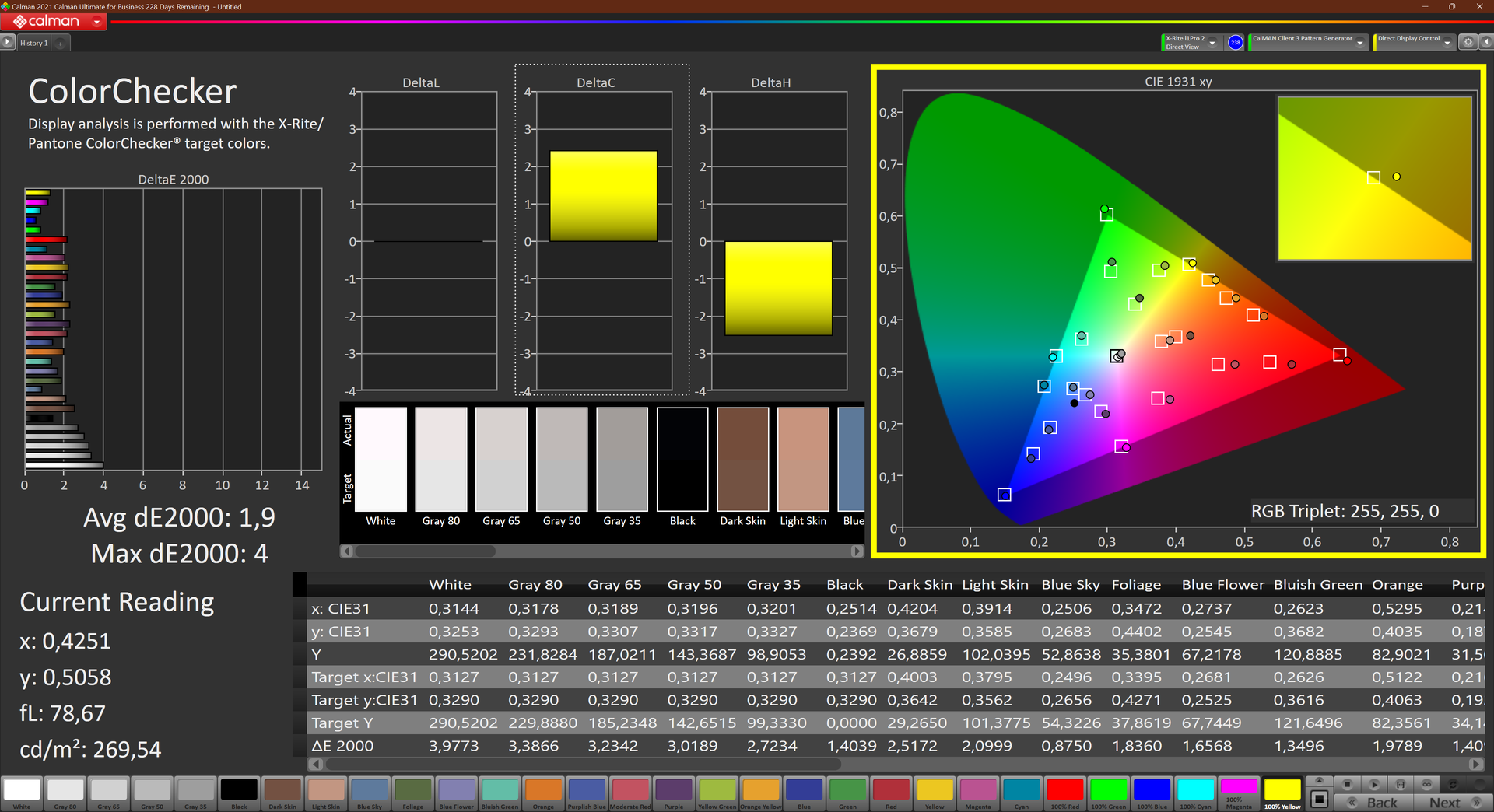Click the left arrow panel icon beside gear

coord(1485,43)
